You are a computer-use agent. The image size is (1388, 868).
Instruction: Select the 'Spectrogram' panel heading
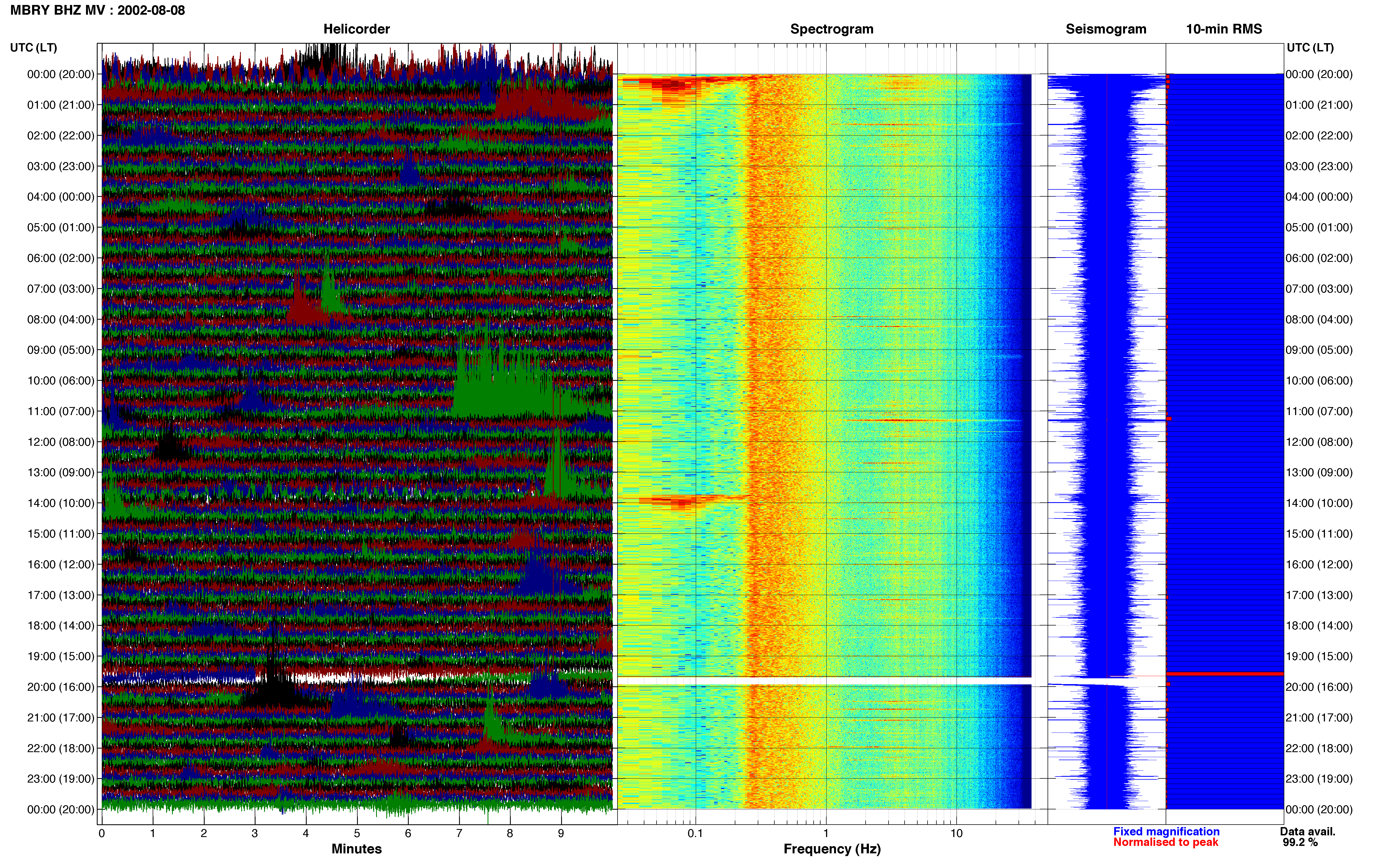click(832, 29)
